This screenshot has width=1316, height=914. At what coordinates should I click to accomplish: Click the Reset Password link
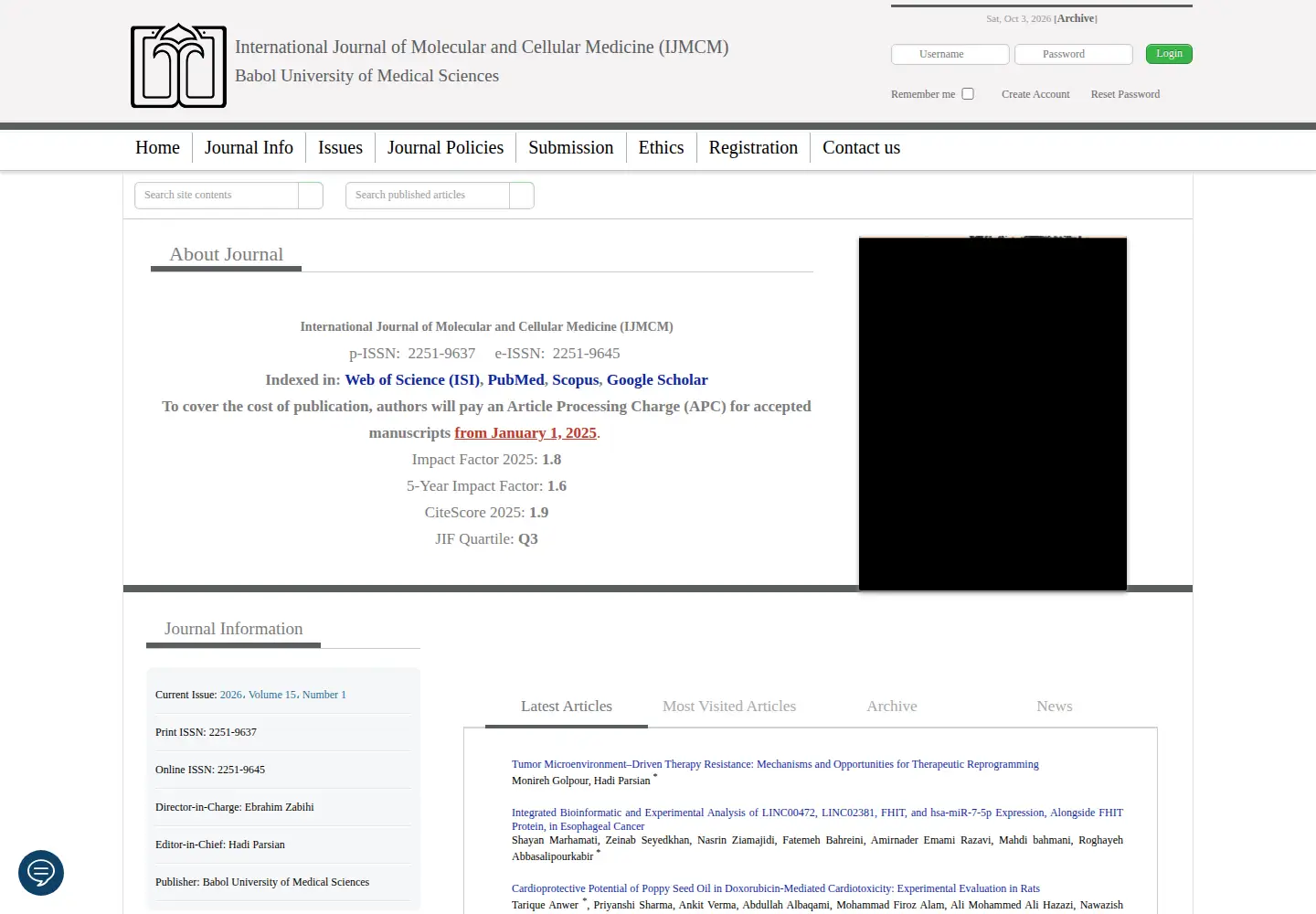pos(1125,94)
